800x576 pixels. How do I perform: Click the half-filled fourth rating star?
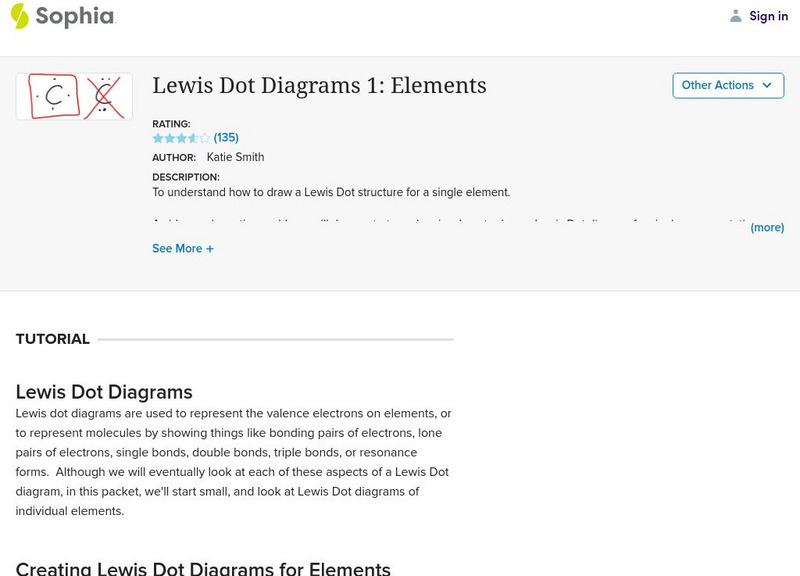[x=193, y=137]
